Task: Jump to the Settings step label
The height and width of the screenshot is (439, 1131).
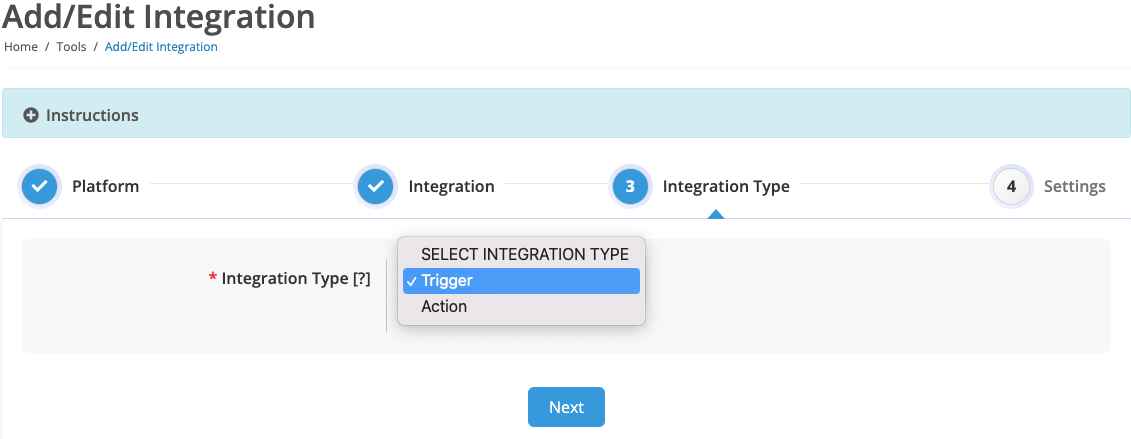Action: (x=1075, y=187)
